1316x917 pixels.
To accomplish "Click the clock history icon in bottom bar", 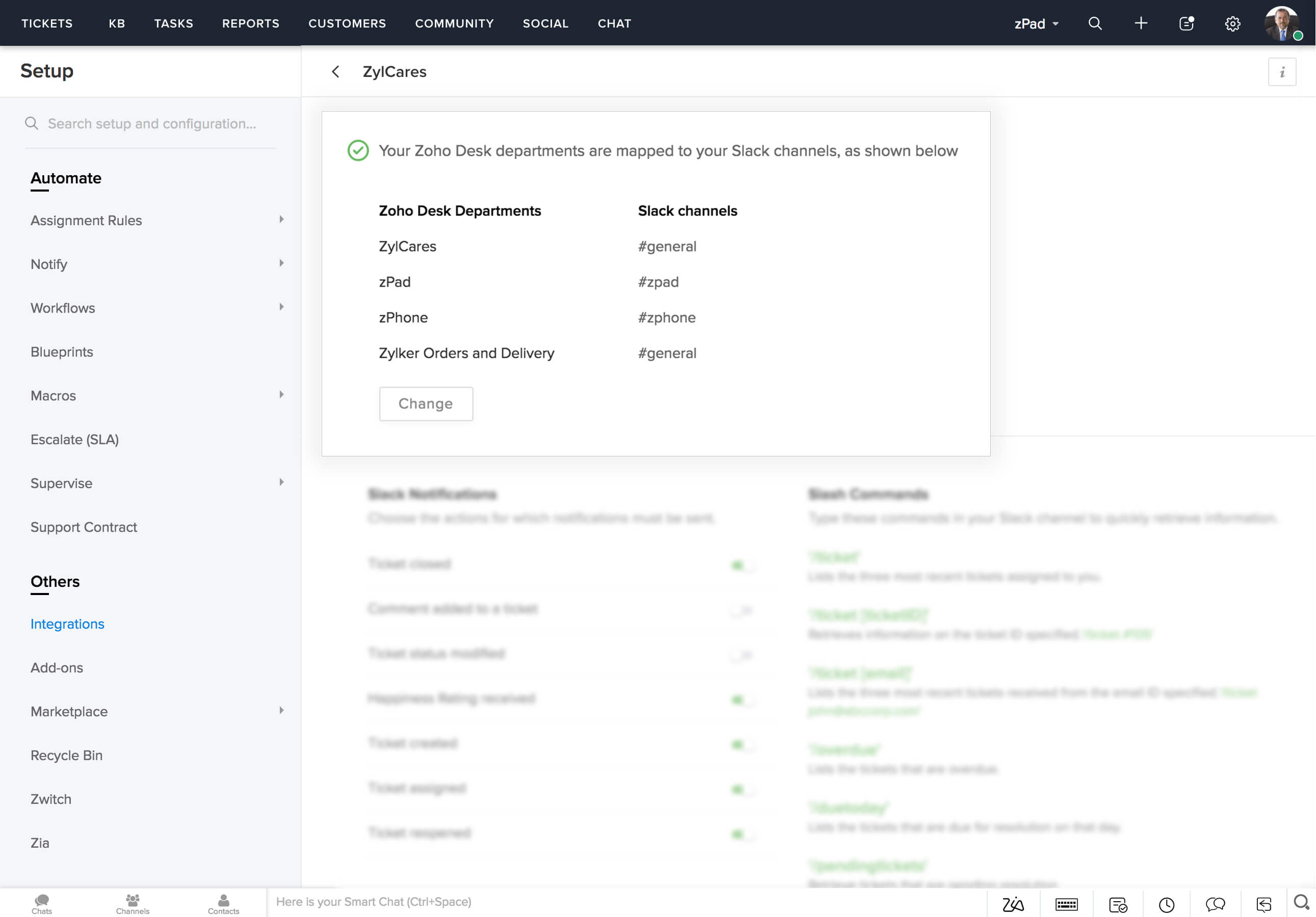I will (1166, 904).
